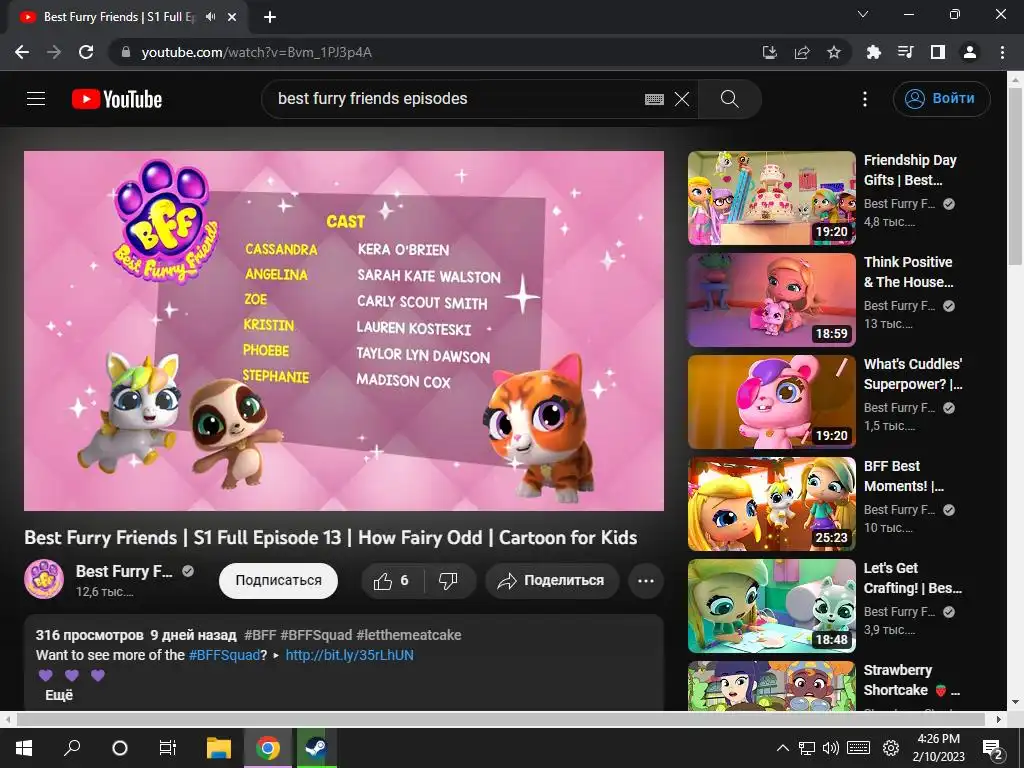Click the video player
The height and width of the screenshot is (768, 1024).
[x=344, y=330]
